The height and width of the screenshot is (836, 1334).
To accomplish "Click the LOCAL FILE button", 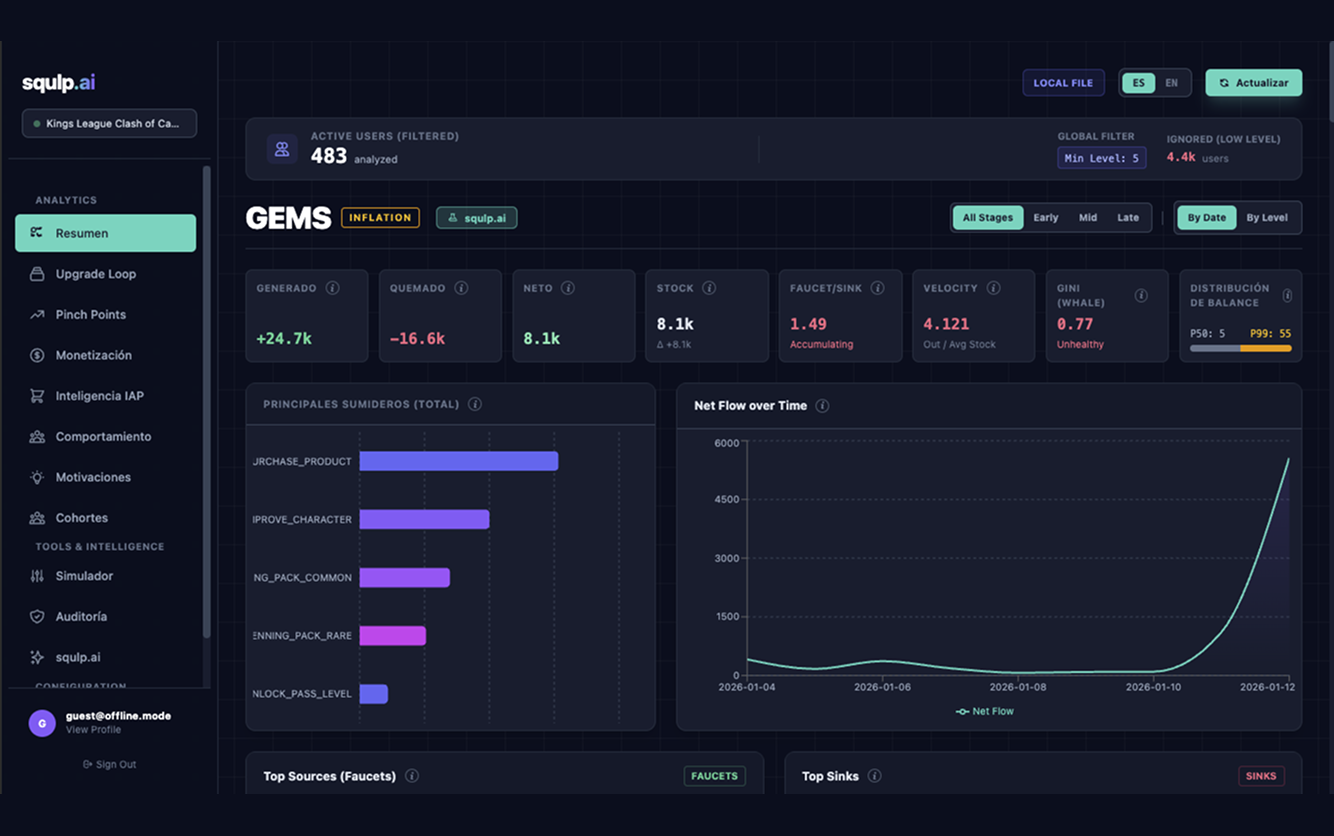I will click(x=1063, y=83).
